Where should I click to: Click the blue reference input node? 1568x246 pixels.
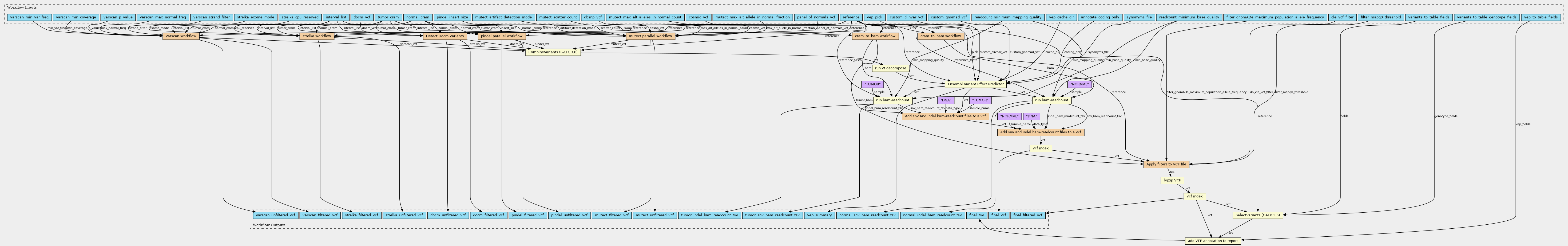coord(851,18)
